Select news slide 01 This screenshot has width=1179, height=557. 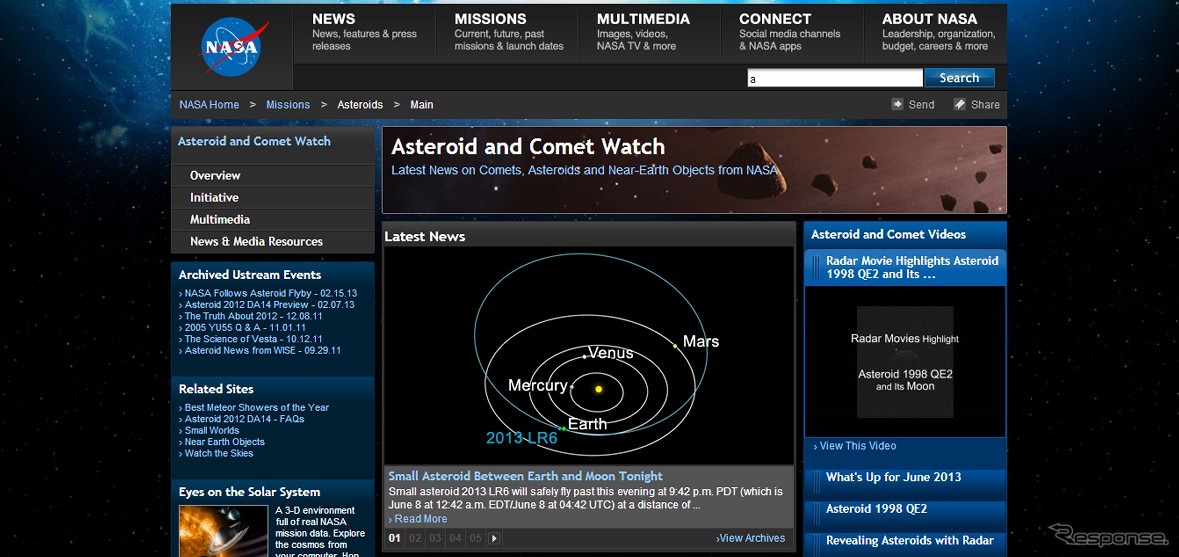coord(395,538)
